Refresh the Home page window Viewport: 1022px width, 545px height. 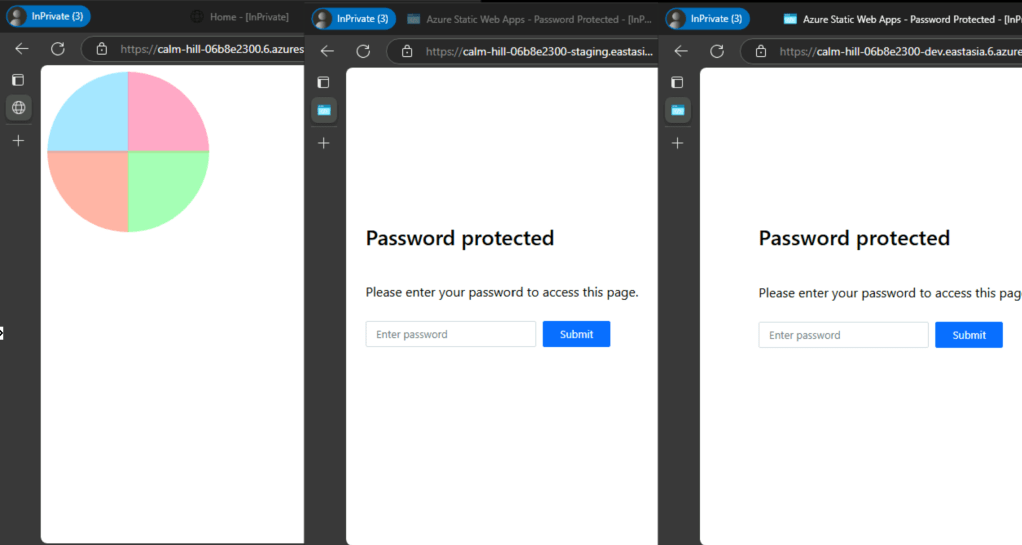[x=57, y=49]
